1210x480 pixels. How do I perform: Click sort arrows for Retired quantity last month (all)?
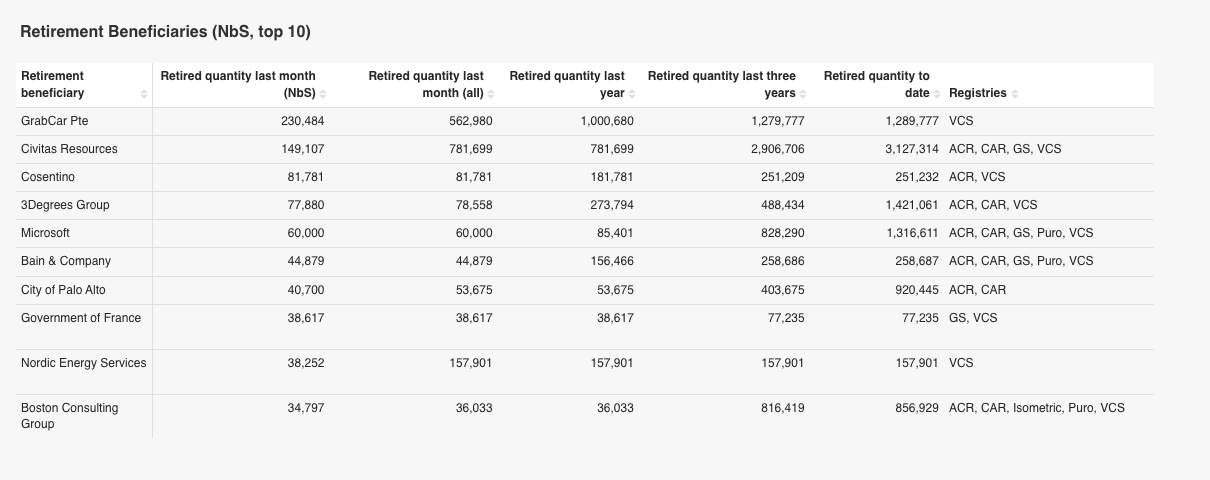[x=491, y=94]
